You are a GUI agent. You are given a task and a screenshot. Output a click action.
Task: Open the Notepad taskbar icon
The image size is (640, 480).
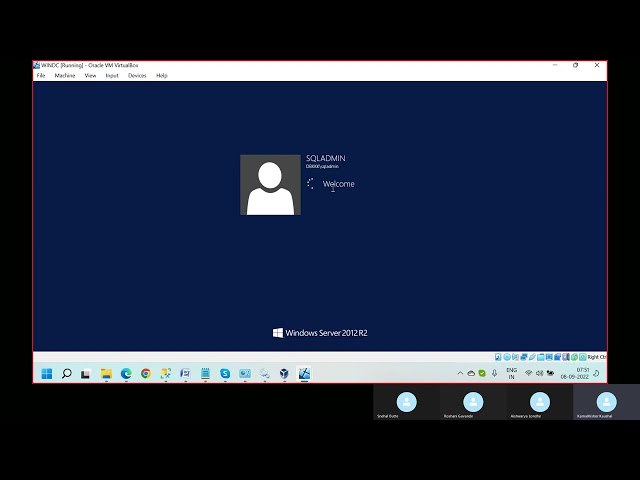(x=205, y=373)
